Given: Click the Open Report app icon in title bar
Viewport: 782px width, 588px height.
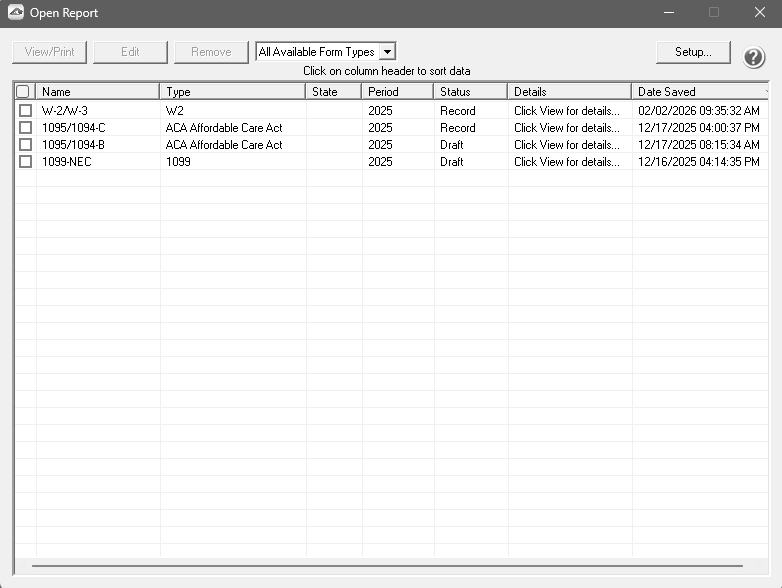Looking at the screenshot, I should coord(16,13).
